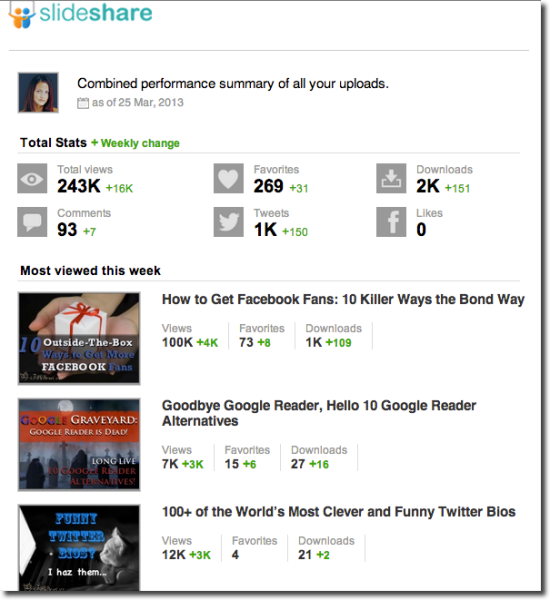Open the Google Graveyard presentation thumbnail
Screen dimensions: 550x600
click(79, 445)
